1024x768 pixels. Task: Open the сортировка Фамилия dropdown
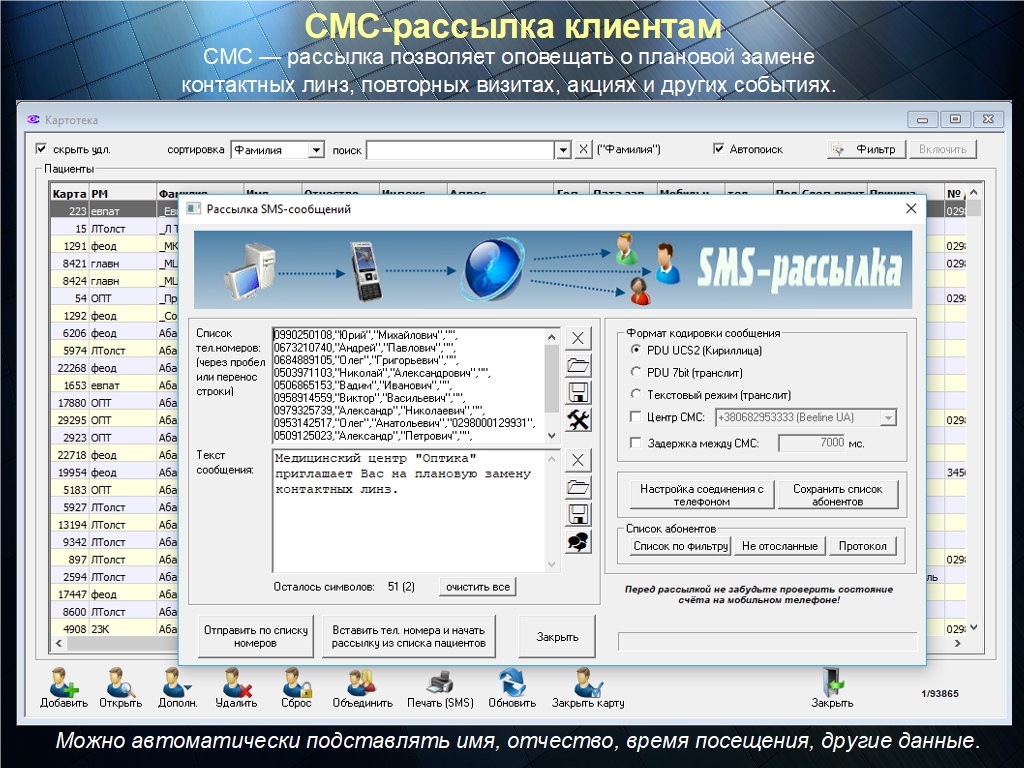316,150
